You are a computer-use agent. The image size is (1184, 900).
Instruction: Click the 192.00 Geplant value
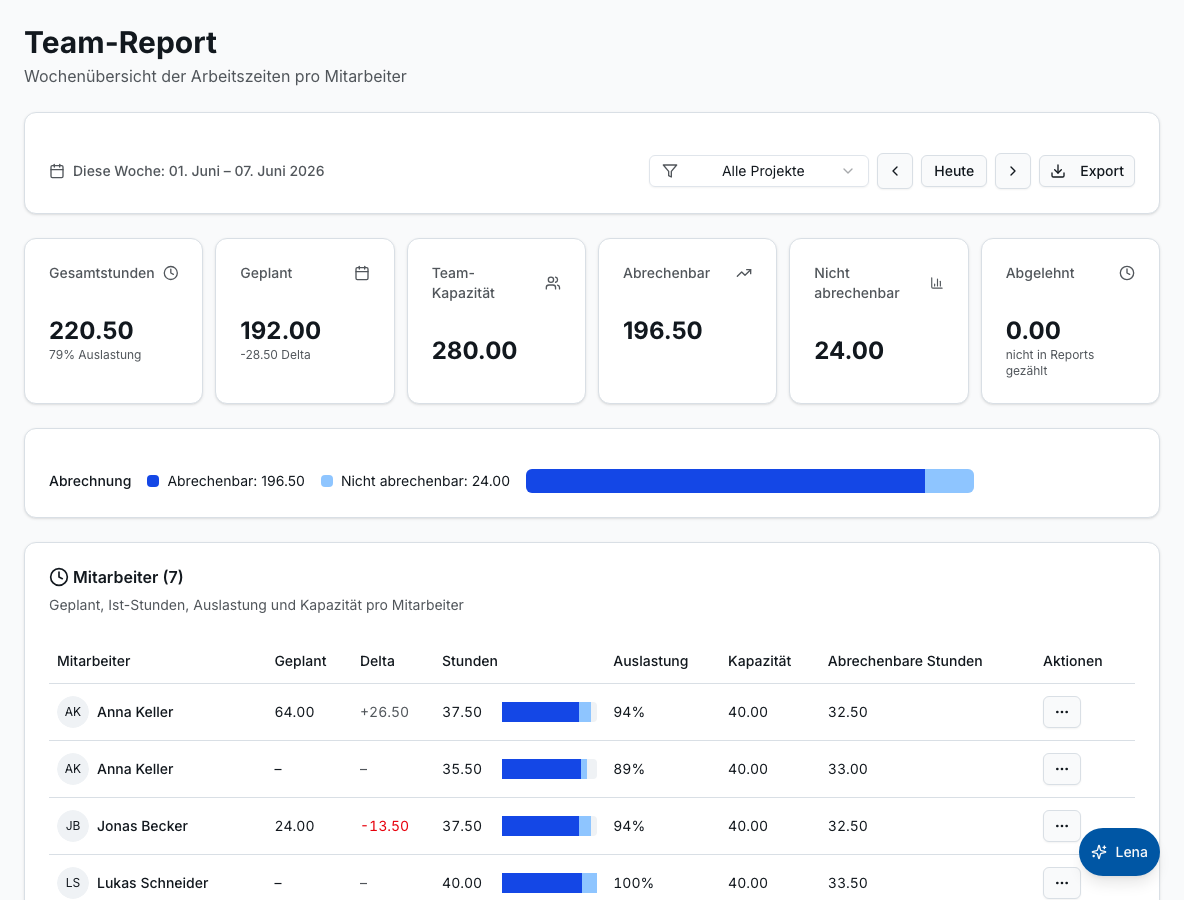(x=281, y=331)
